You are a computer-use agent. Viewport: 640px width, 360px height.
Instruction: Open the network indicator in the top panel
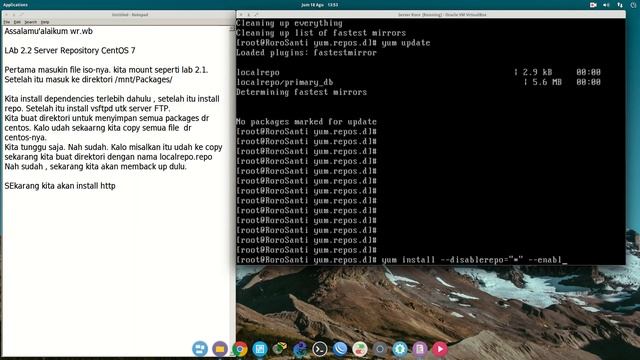point(620,5)
